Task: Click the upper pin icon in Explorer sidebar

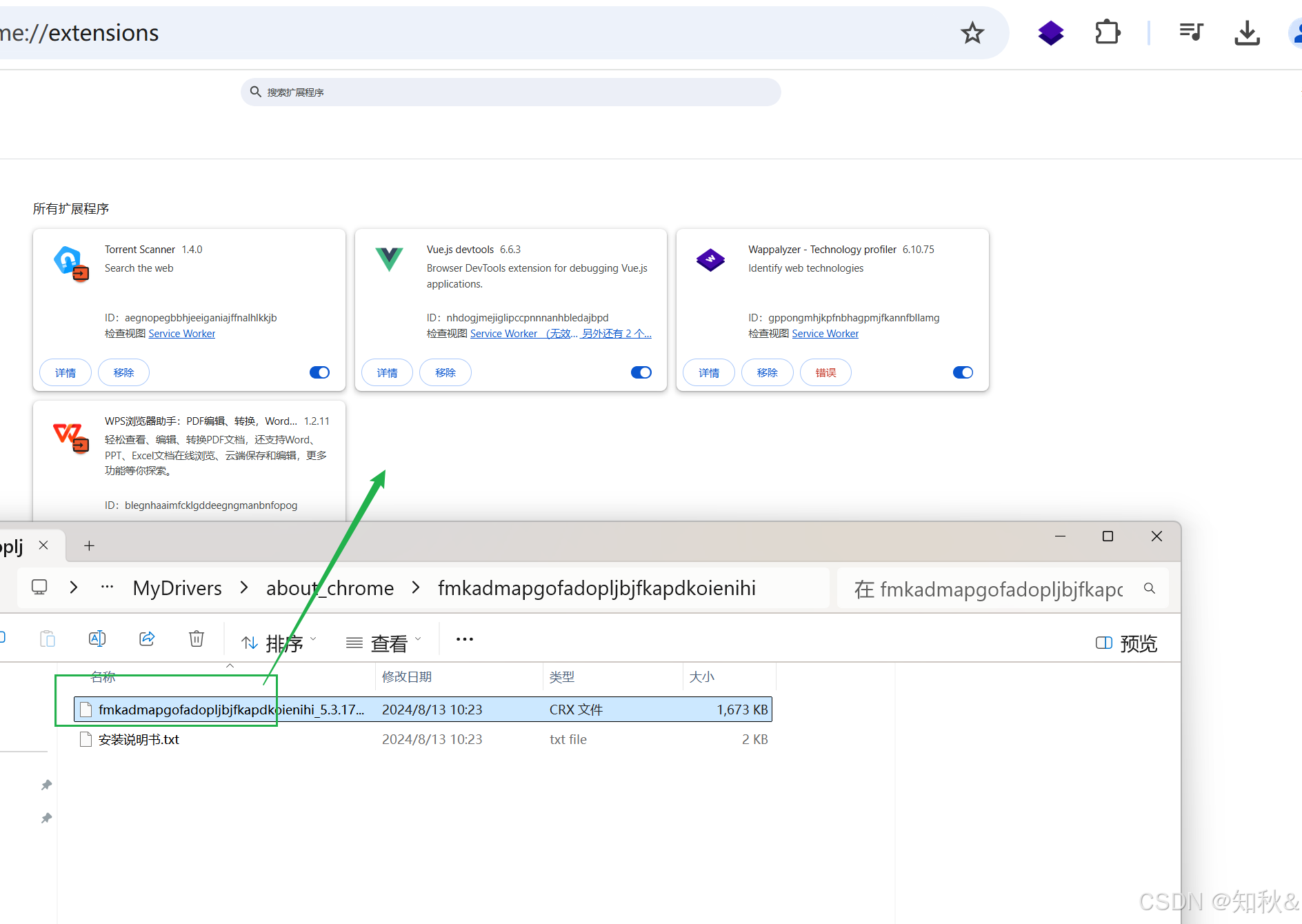Action: tap(46, 785)
